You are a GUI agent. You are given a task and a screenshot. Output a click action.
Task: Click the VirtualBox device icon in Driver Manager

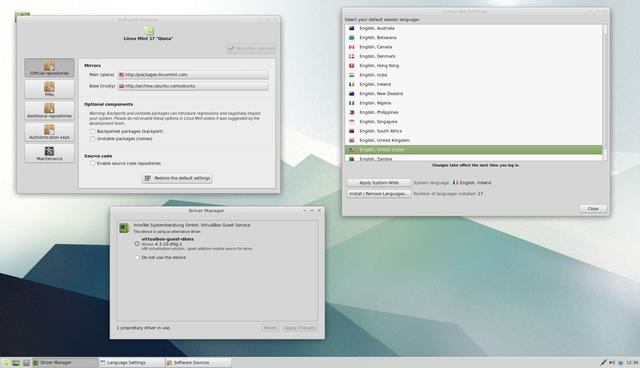(x=124, y=228)
